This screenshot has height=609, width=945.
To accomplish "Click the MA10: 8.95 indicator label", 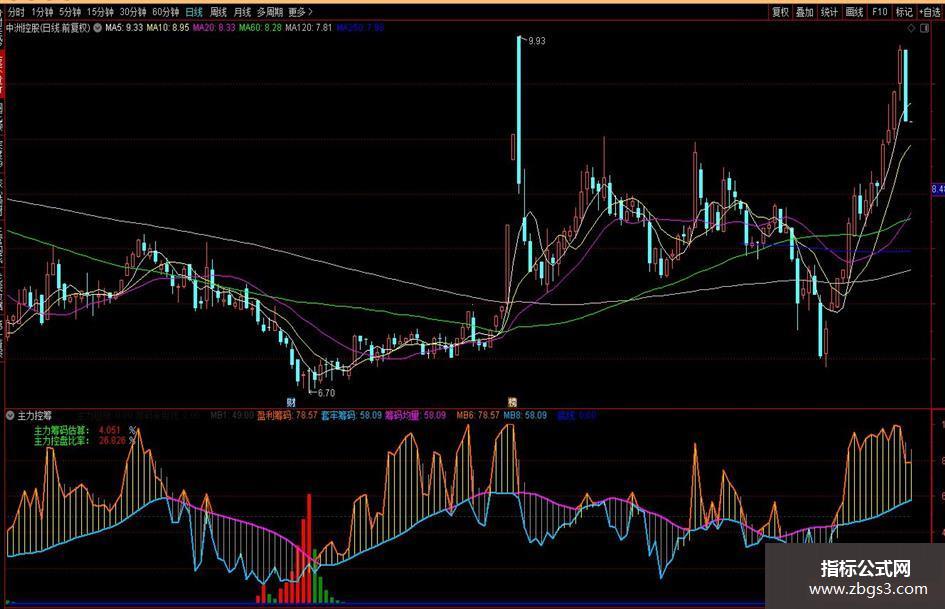I will pos(168,28).
